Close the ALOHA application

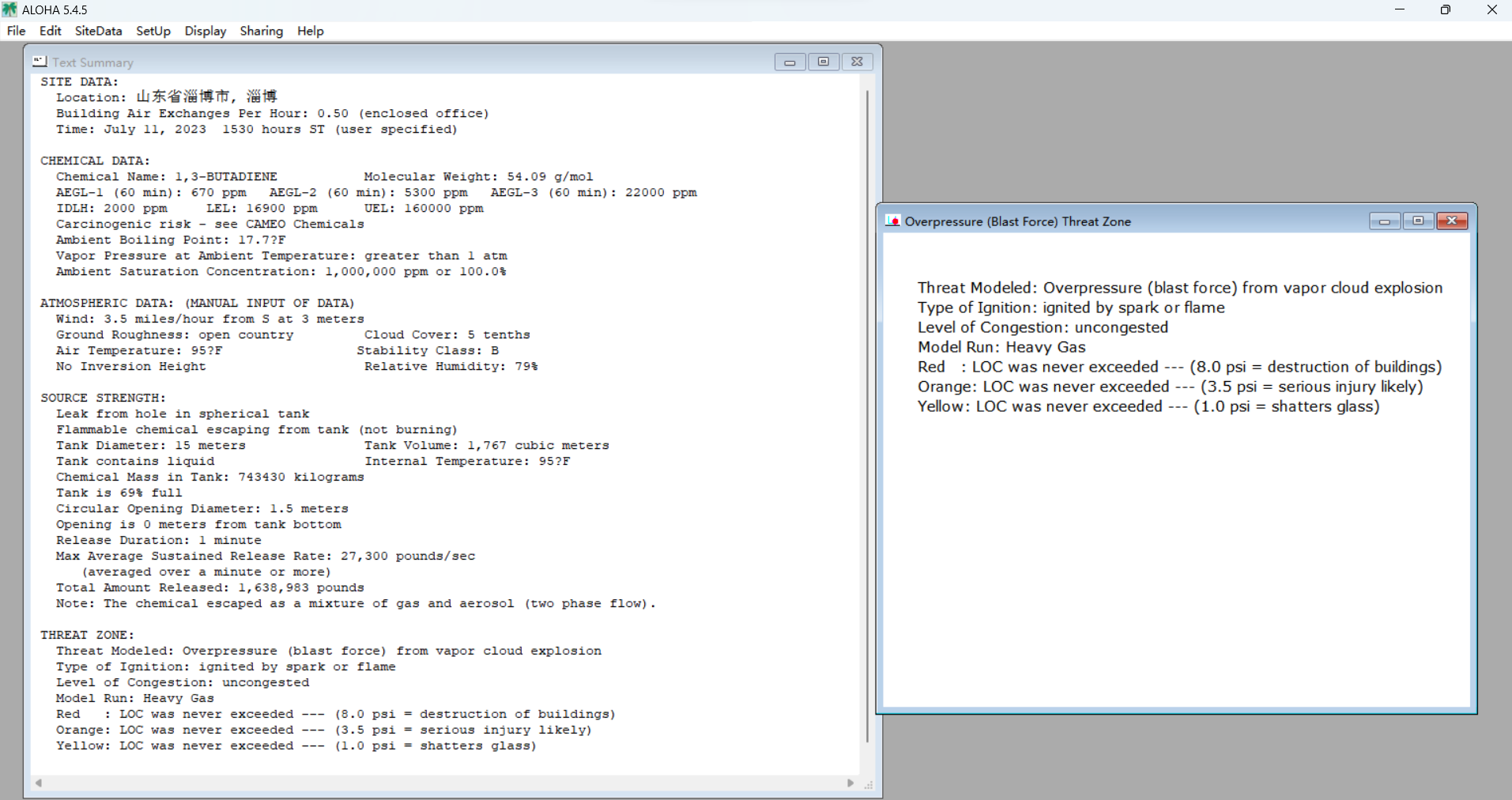click(1491, 9)
